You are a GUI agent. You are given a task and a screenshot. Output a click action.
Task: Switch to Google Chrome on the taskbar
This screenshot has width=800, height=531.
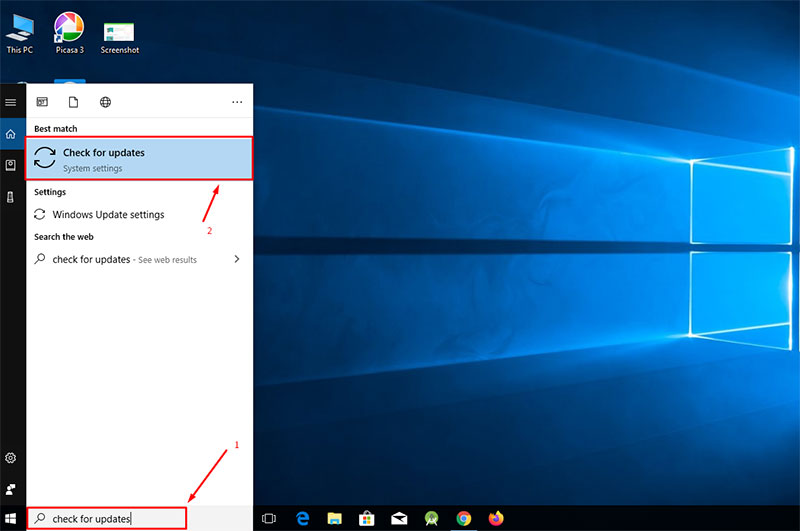click(x=464, y=519)
